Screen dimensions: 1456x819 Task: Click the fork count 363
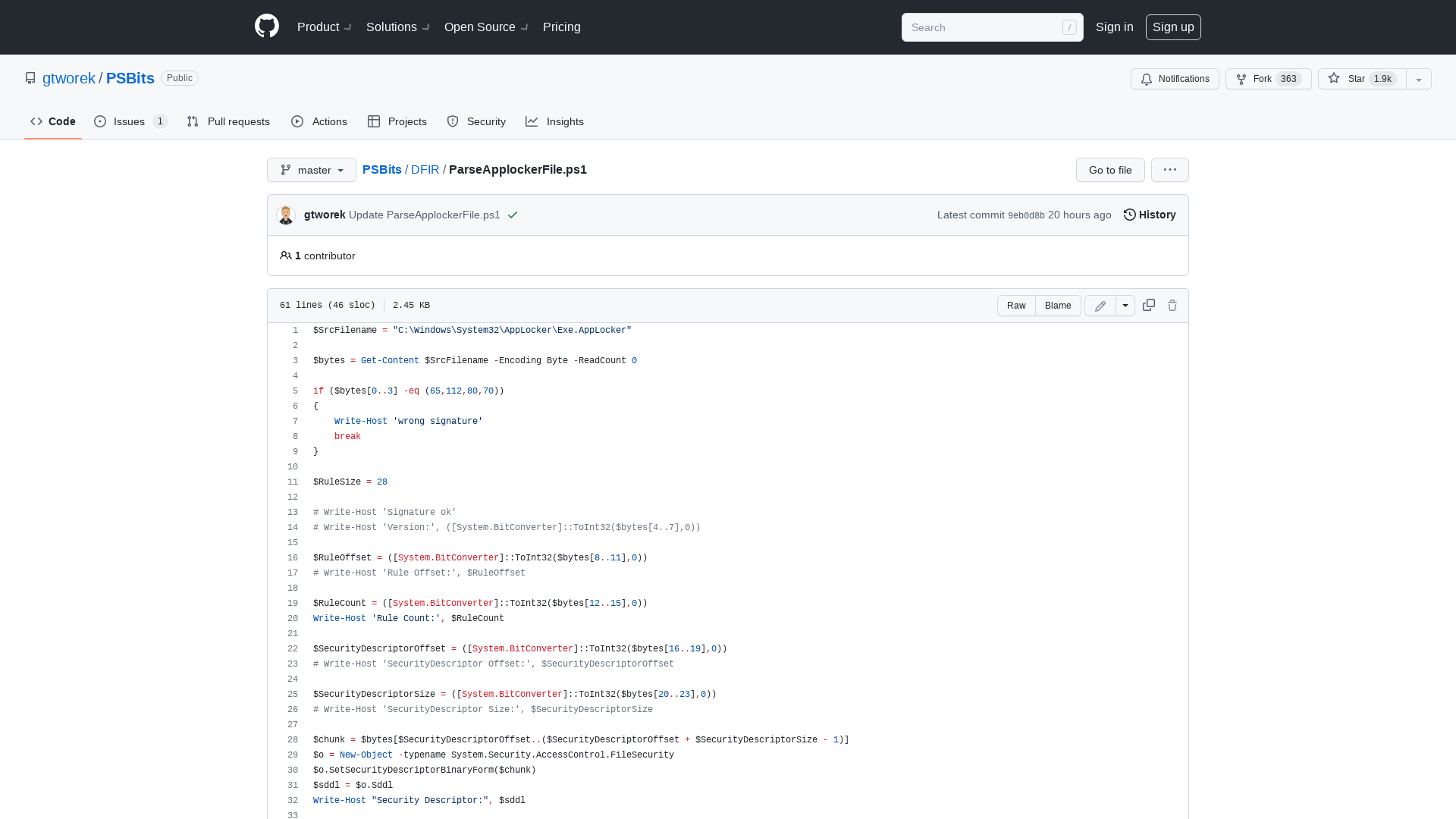[1288, 79]
